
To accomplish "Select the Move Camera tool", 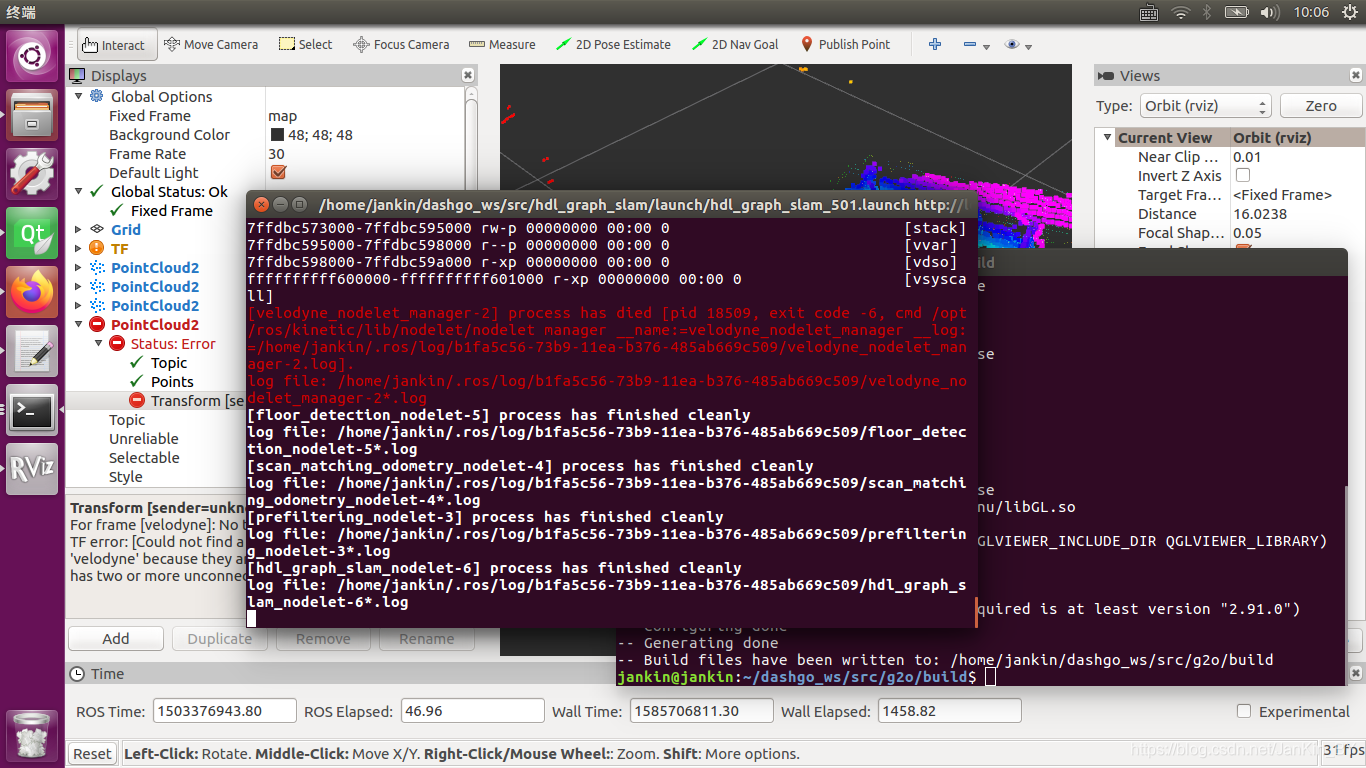I will (212, 44).
